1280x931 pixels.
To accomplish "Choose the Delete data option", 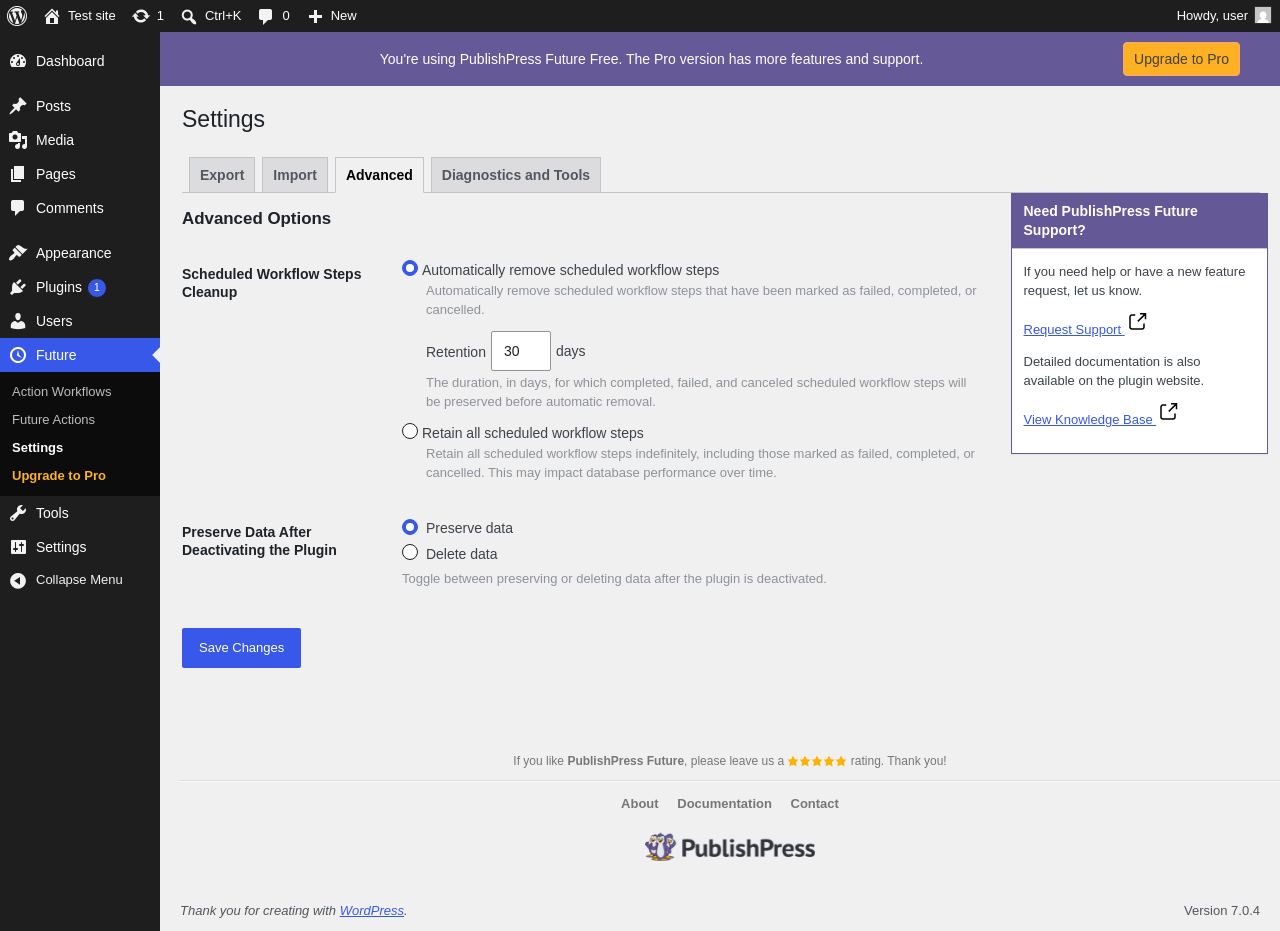I will tap(410, 552).
